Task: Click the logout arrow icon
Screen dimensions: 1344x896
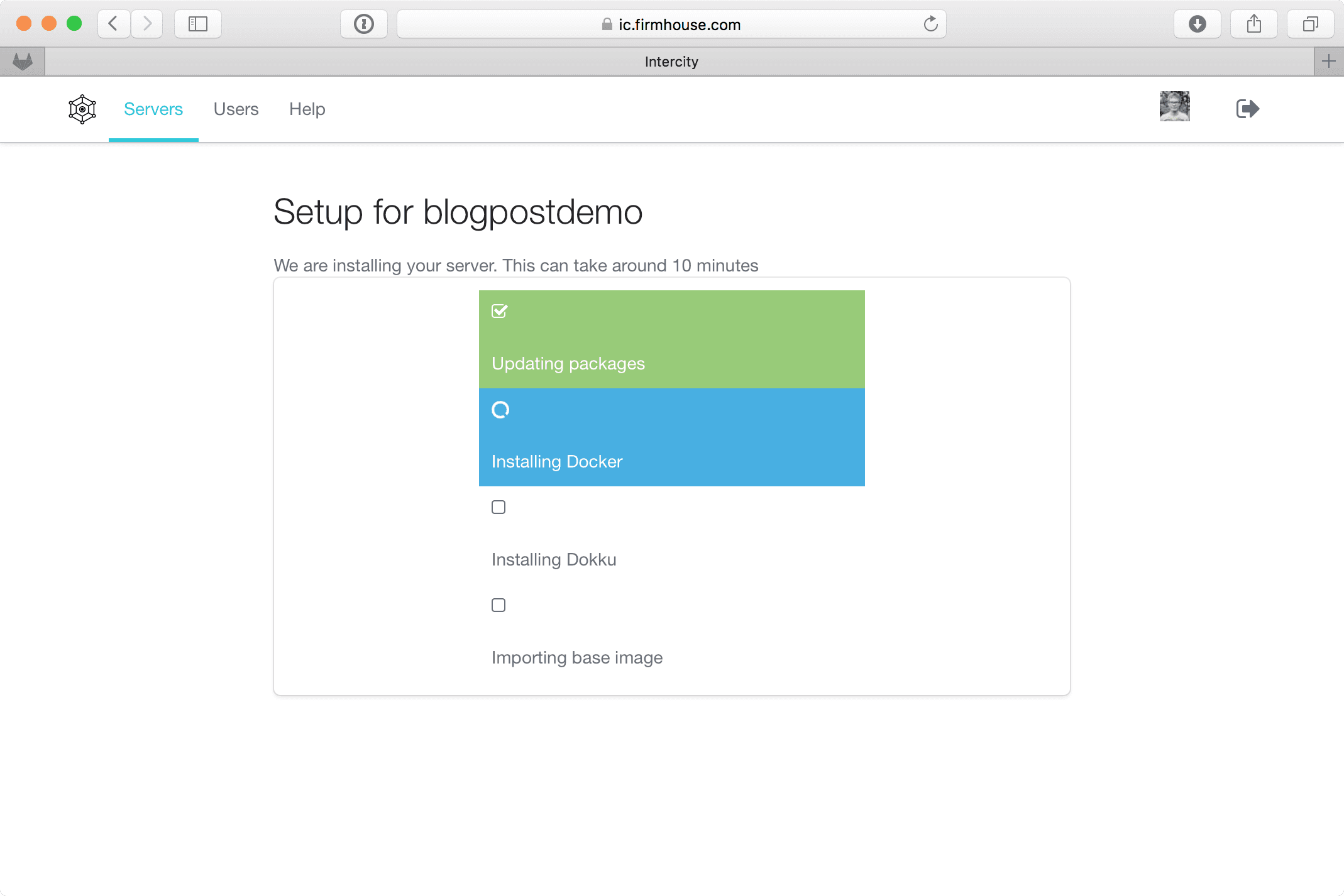Action: point(1247,109)
